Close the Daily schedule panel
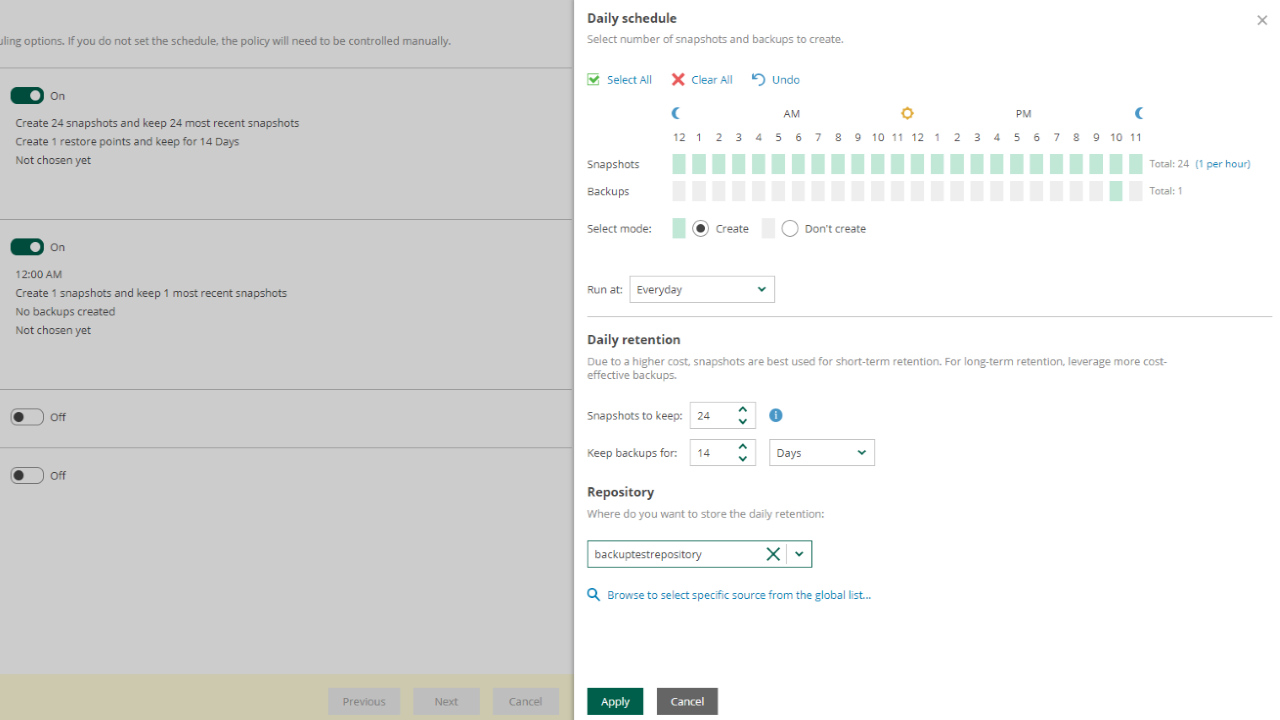The image size is (1280, 720). 1262,20
